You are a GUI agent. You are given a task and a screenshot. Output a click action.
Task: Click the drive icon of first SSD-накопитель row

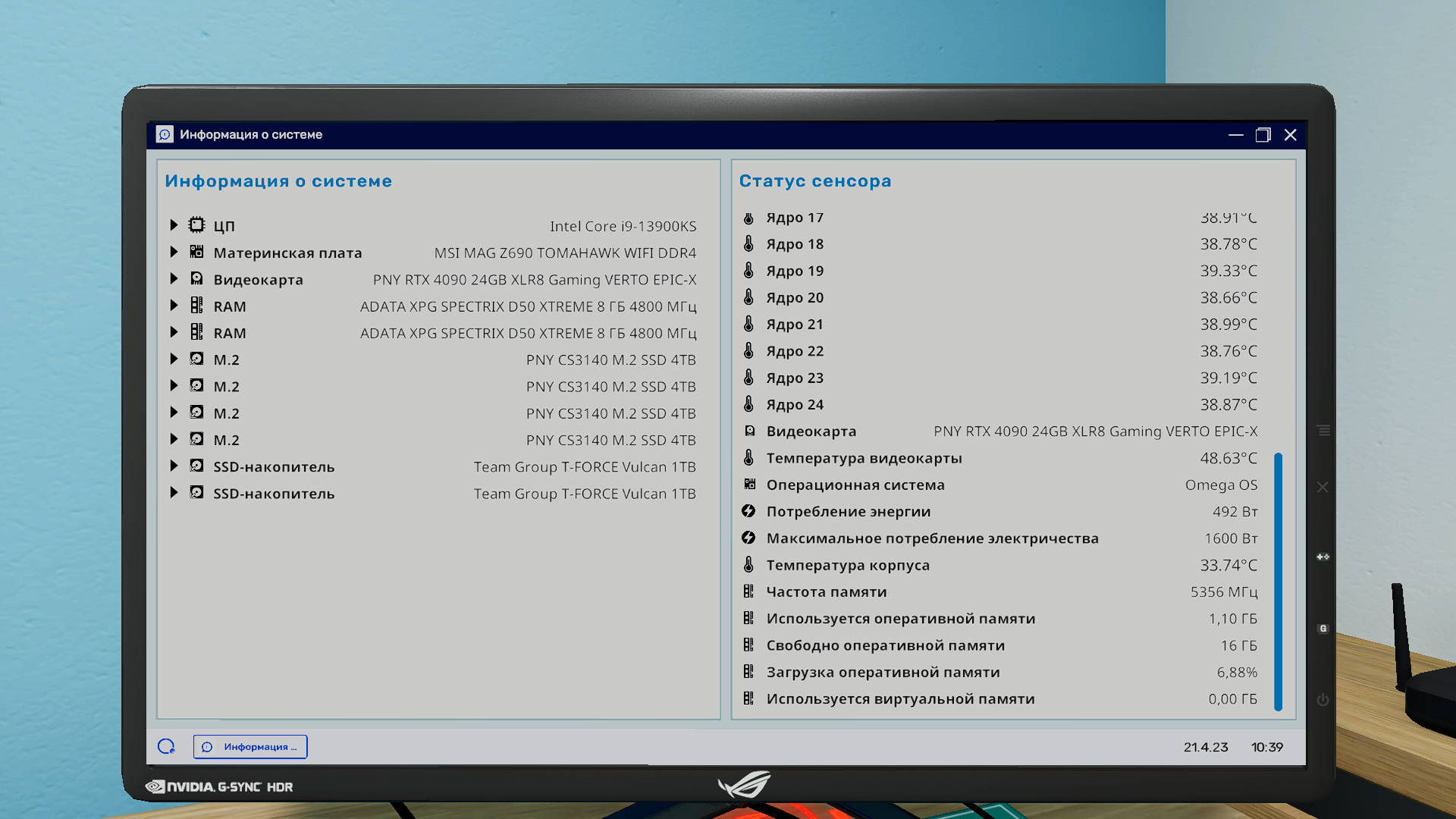[x=196, y=466]
